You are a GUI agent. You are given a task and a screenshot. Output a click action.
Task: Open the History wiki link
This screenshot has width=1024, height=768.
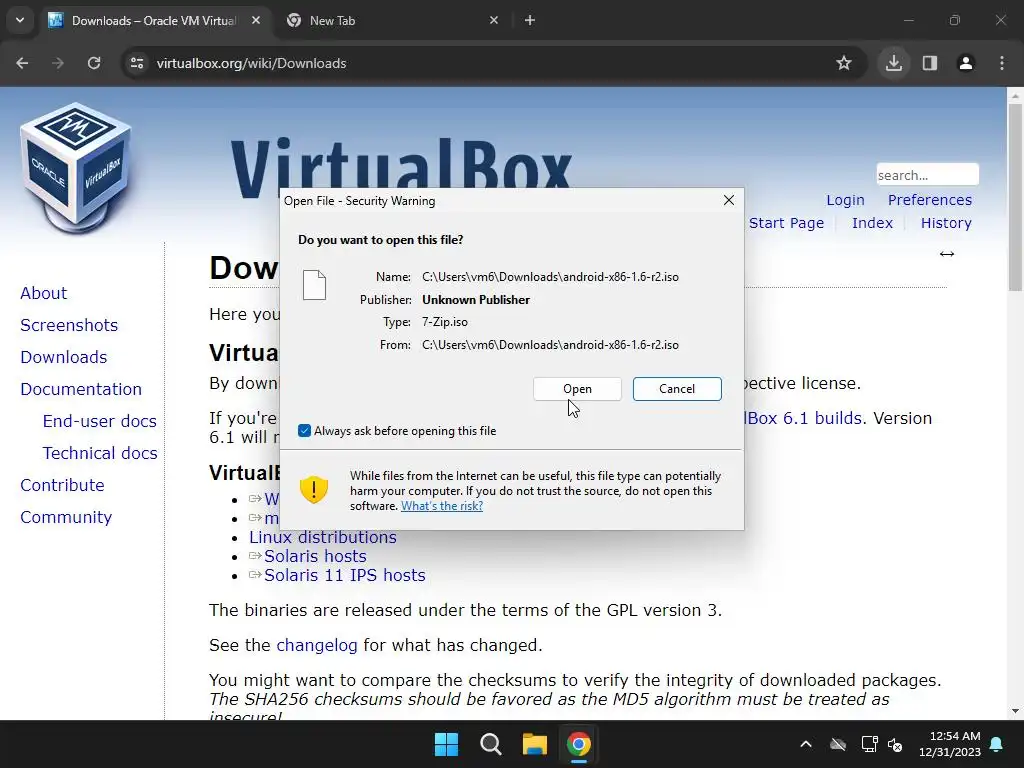pos(946,223)
